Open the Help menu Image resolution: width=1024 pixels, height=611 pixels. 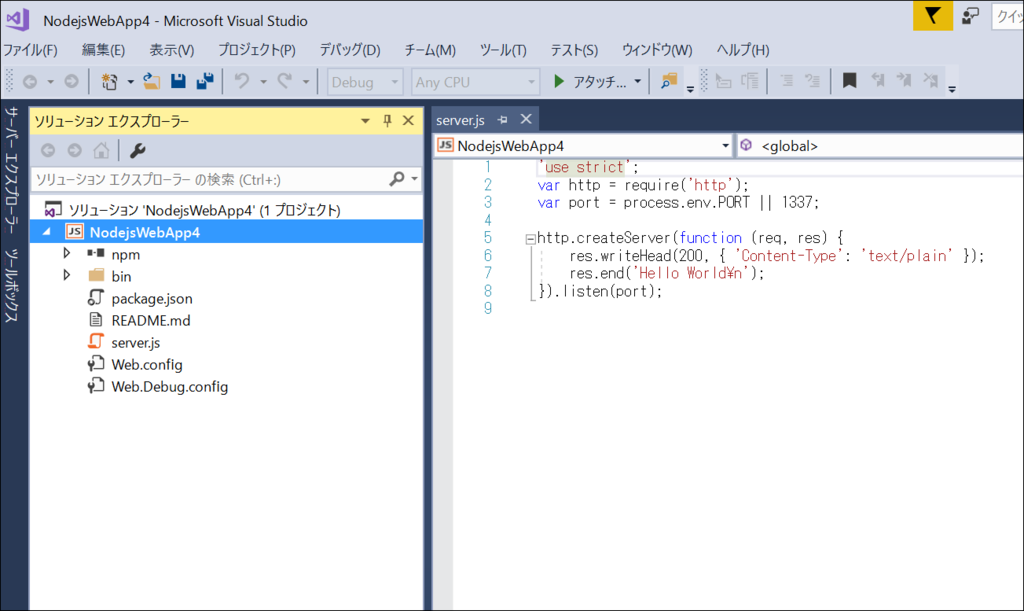743,50
